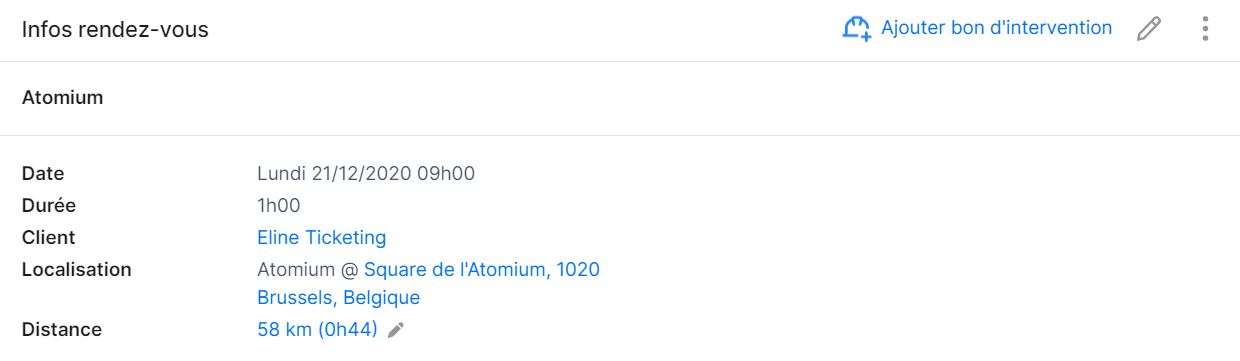Screen dimensions: 1240x361
Task: Edit distance with the small pencil icon
Action: pyautogui.click(x=396, y=330)
